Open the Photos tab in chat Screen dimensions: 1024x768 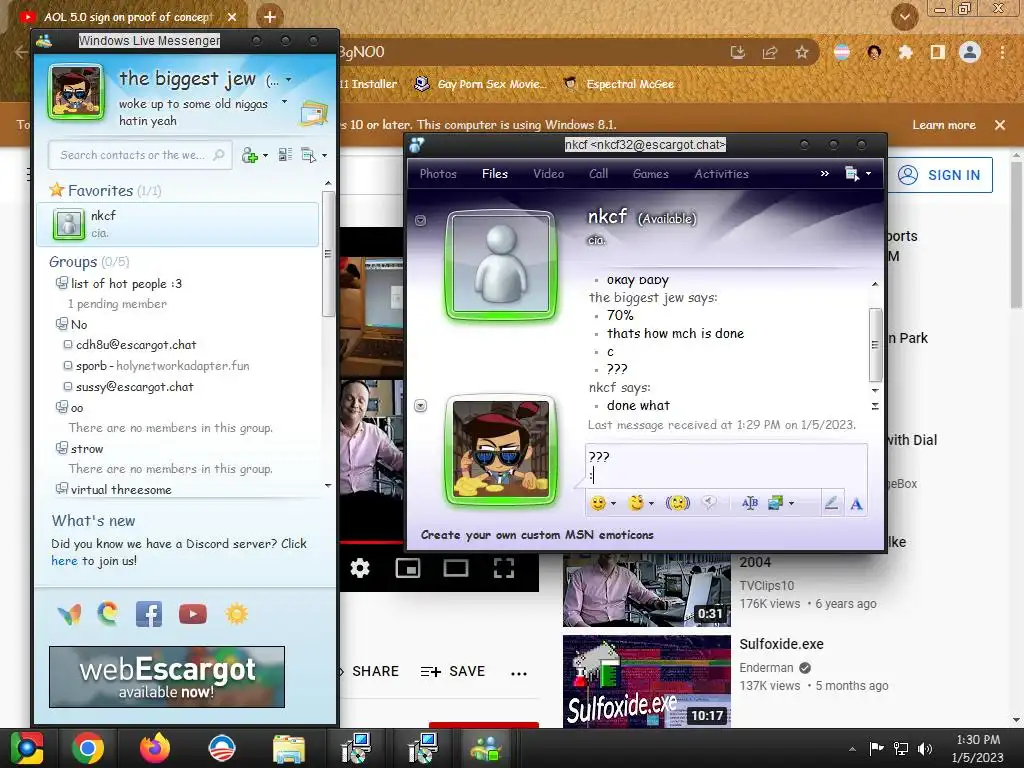(438, 174)
